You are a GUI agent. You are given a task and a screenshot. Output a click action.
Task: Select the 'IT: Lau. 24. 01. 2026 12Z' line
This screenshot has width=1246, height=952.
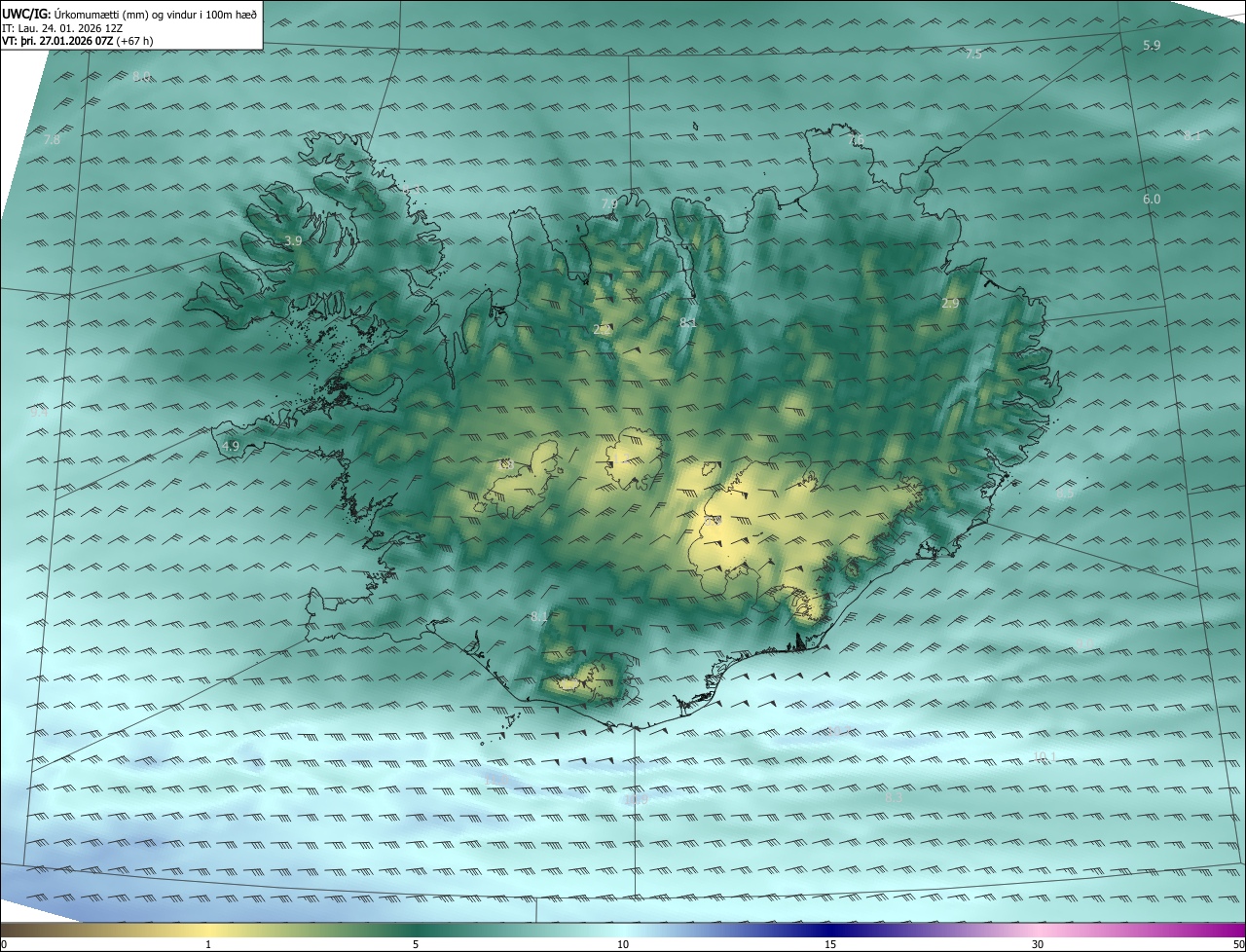click(x=62, y=28)
